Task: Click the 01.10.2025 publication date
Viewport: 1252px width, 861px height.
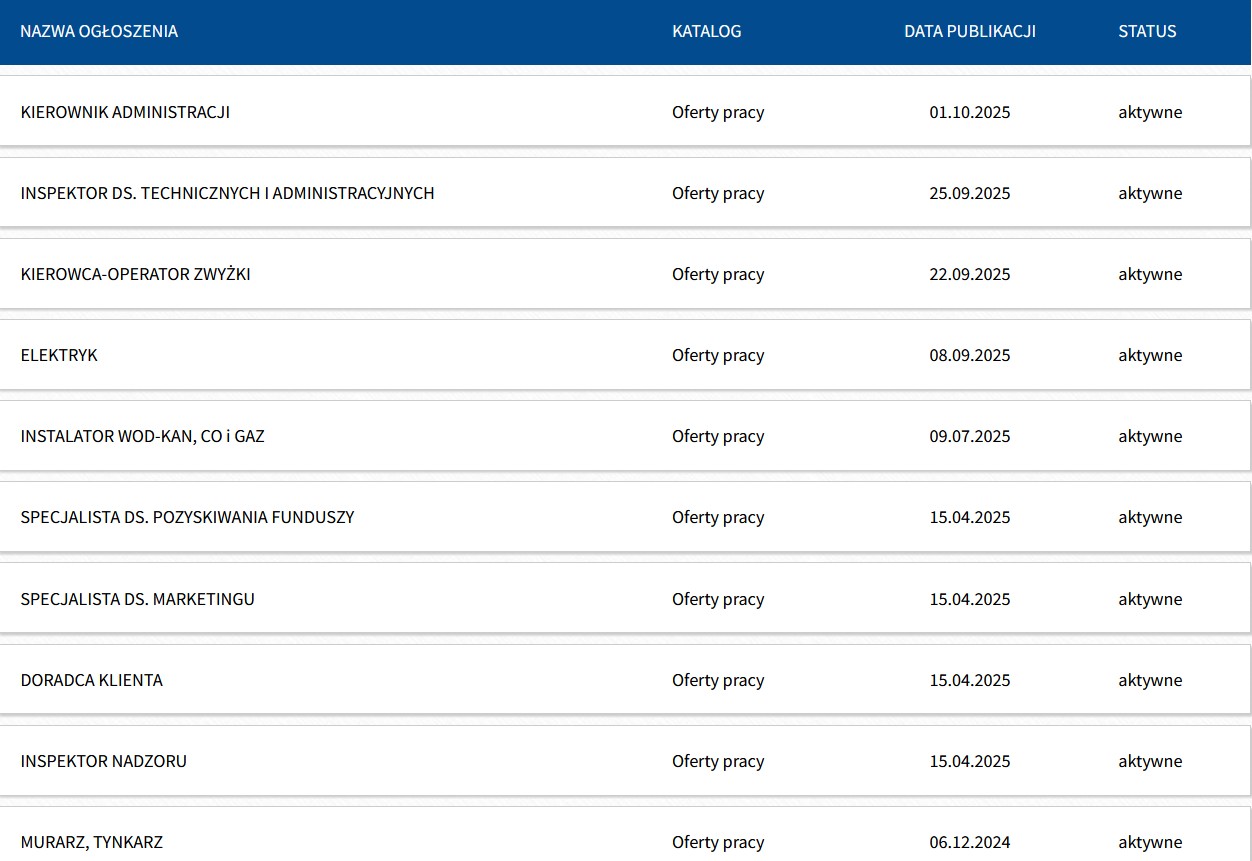Action: coord(969,112)
